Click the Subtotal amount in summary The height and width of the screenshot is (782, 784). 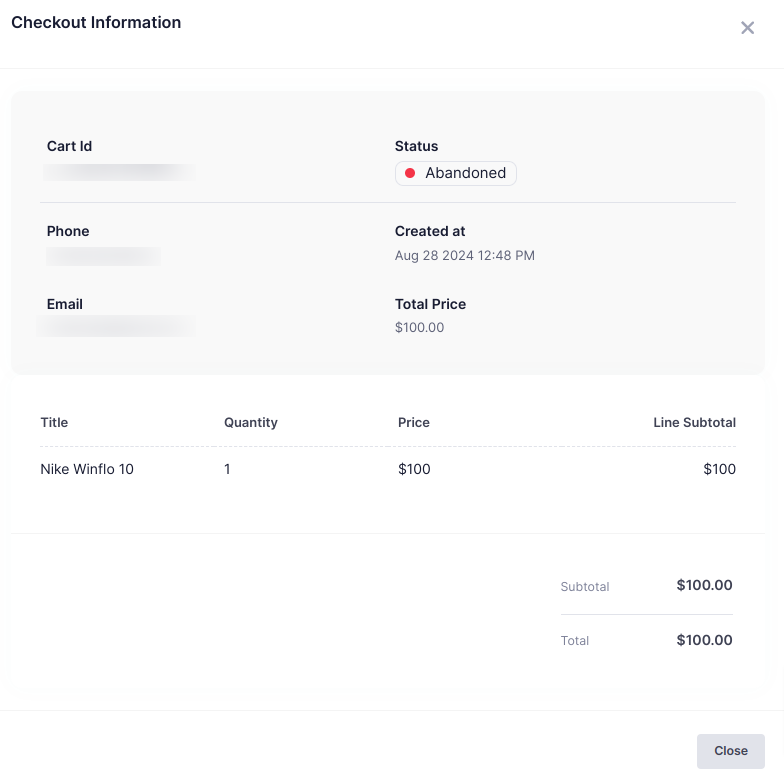click(704, 585)
